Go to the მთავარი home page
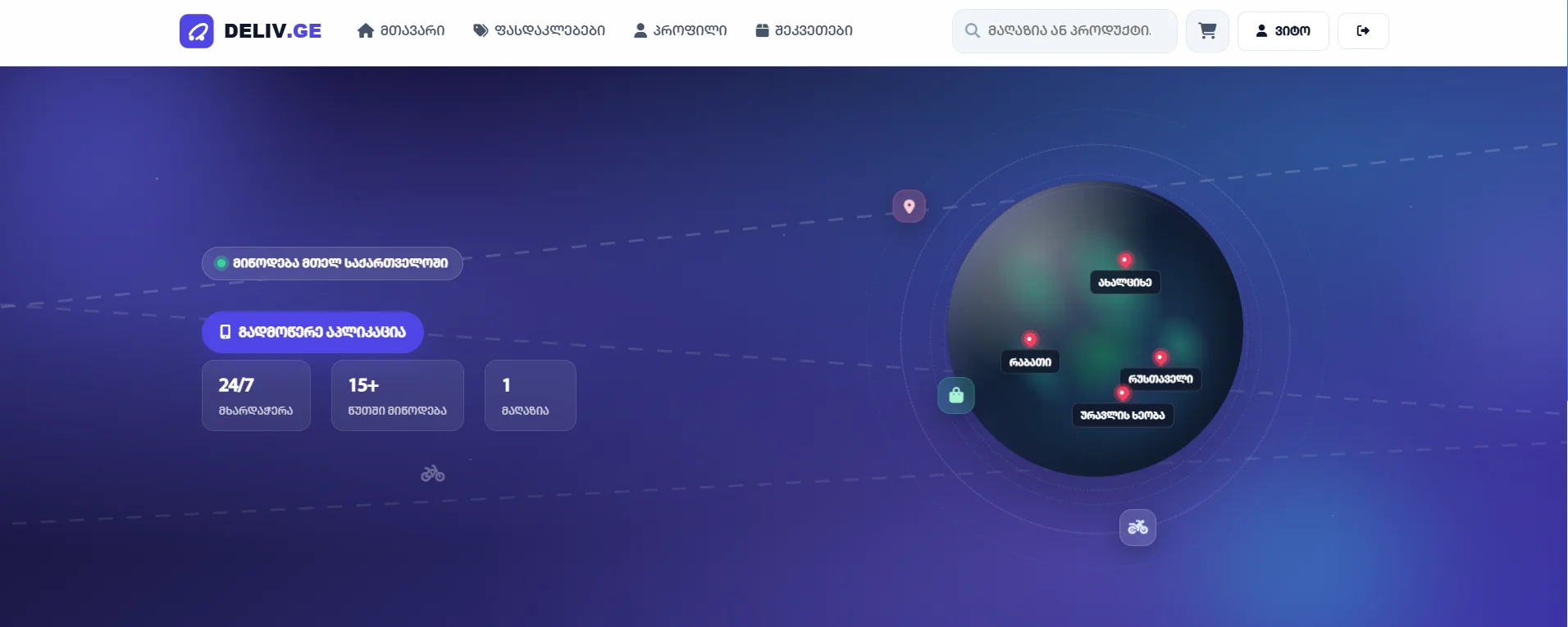 coord(401,31)
